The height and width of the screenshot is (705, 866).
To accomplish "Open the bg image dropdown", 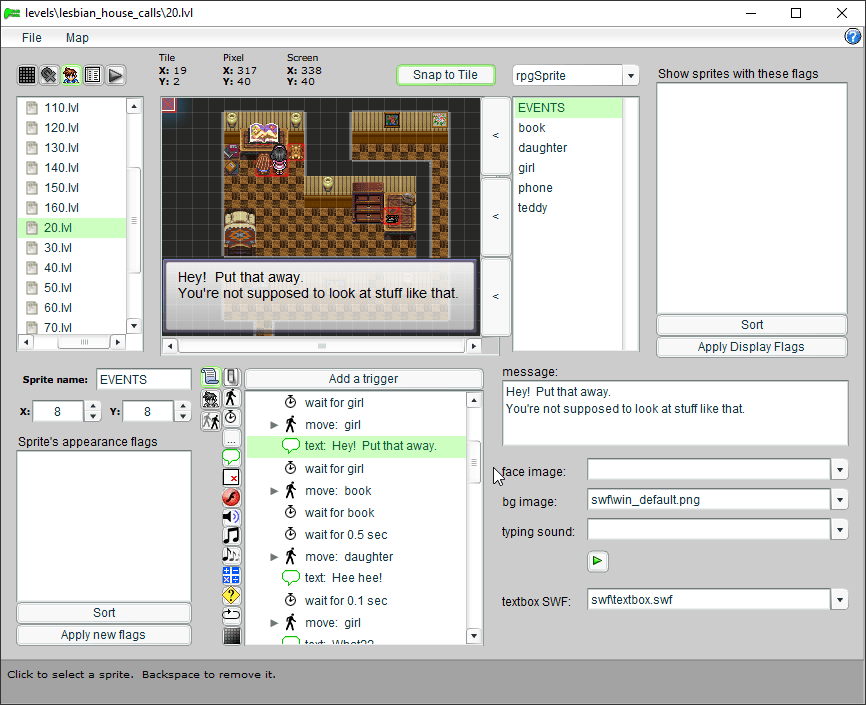I will pos(838,500).
